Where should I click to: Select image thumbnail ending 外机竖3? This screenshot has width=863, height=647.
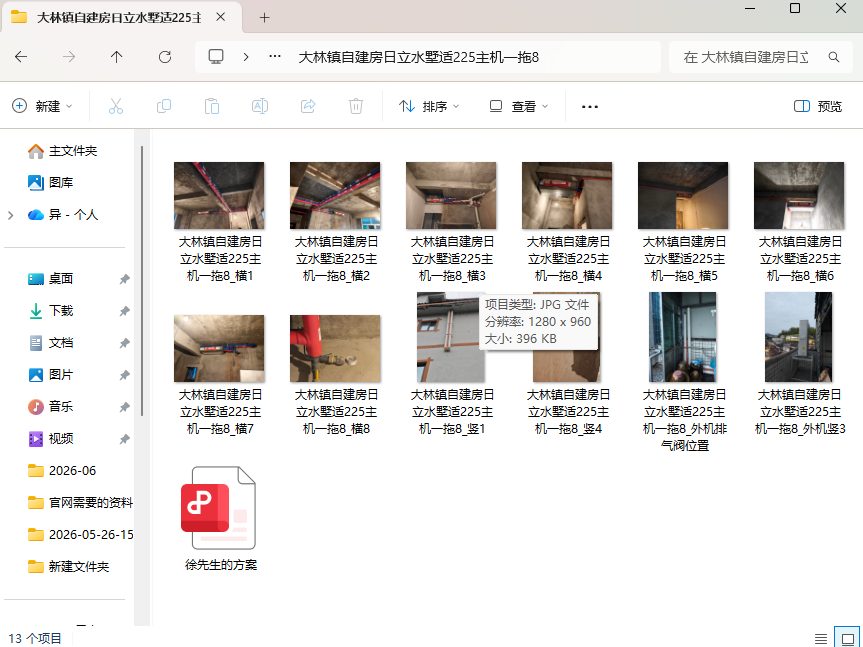click(799, 337)
